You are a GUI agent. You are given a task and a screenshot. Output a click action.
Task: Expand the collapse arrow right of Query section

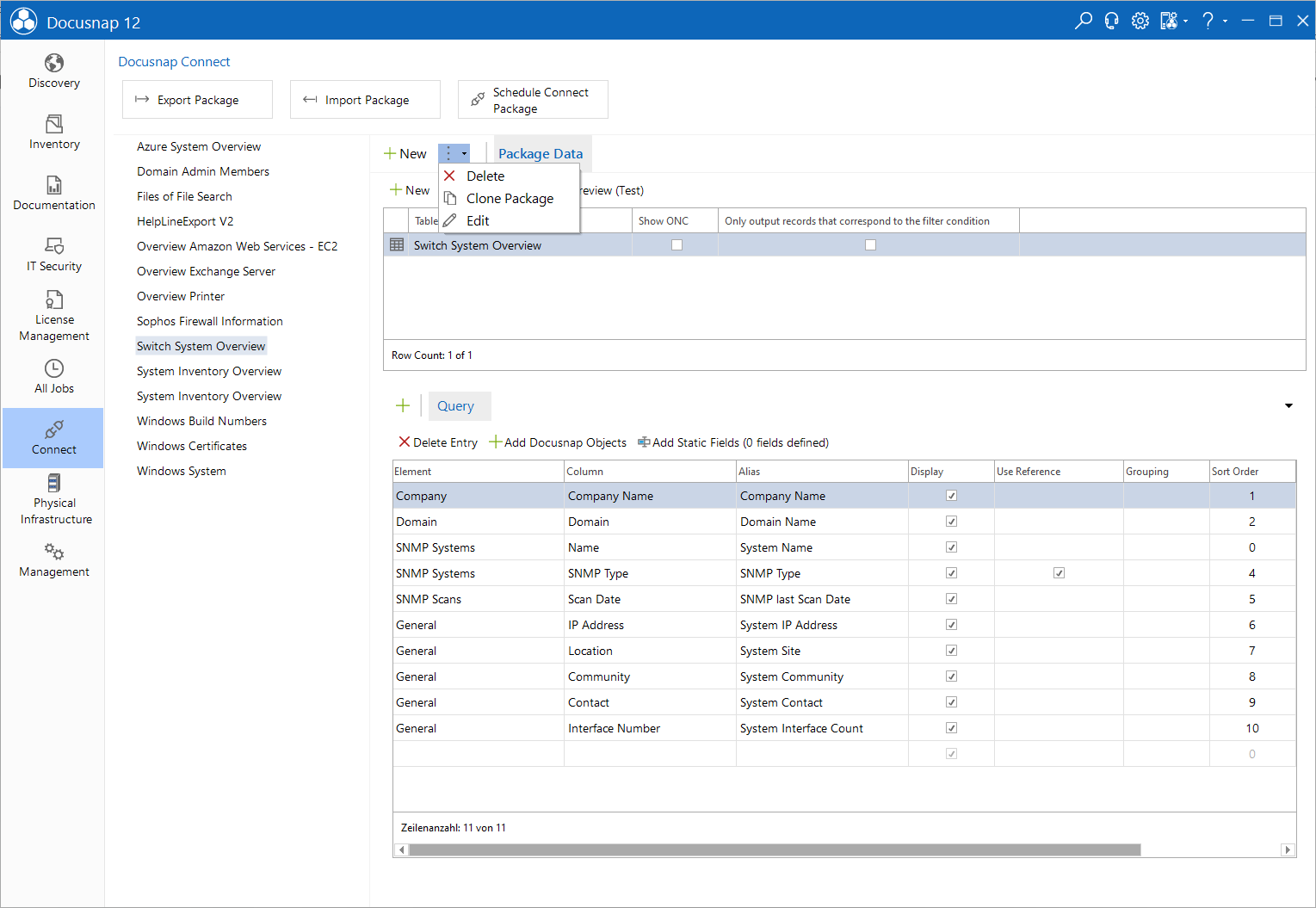(x=1288, y=405)
